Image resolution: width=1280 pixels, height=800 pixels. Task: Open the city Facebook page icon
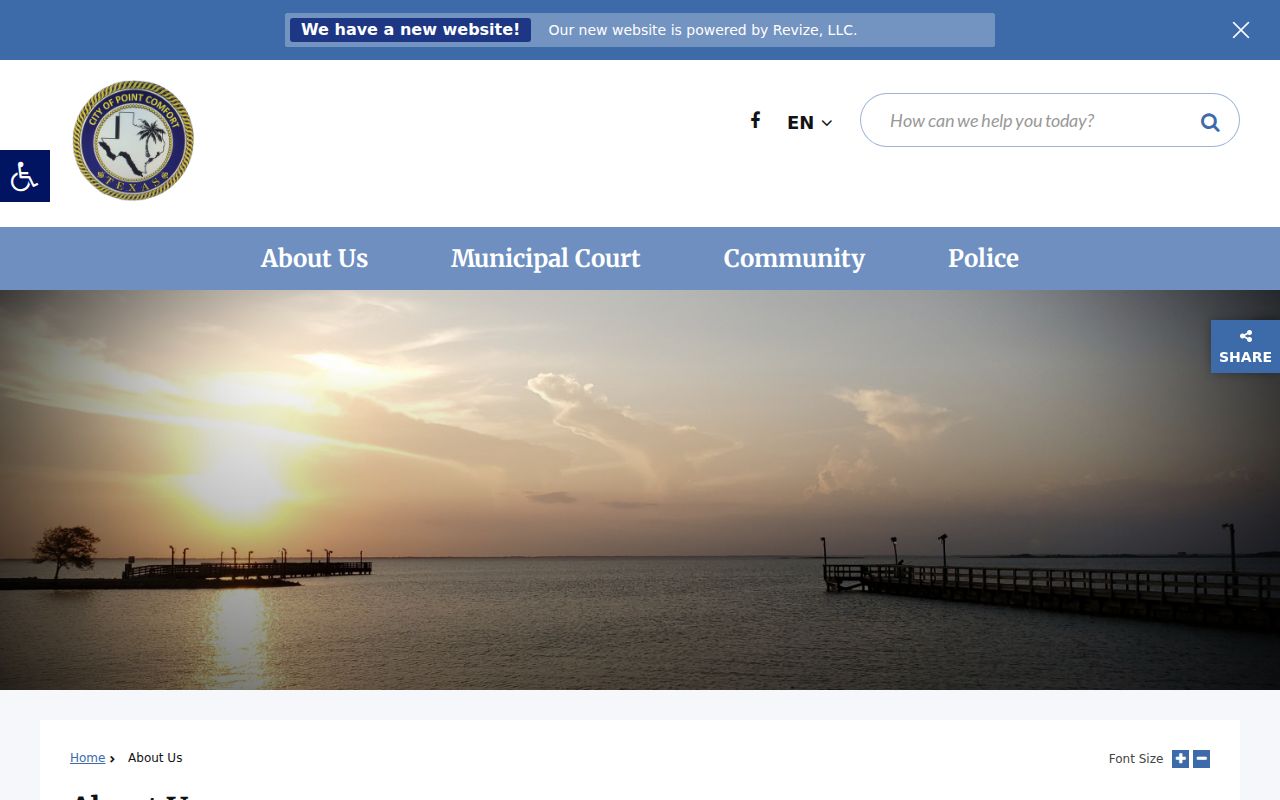pos(756,120)
